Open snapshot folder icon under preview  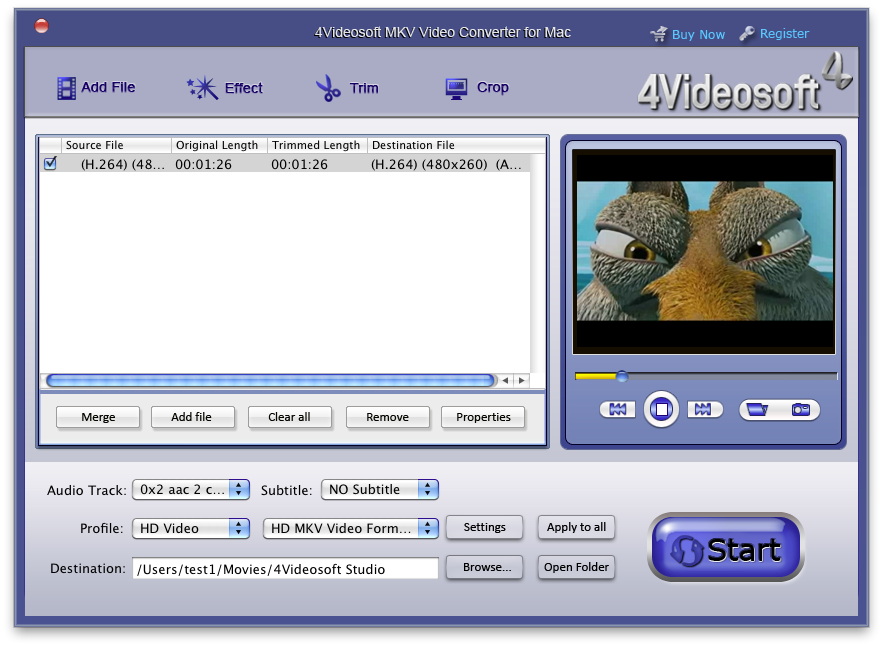tap(758, 409)
